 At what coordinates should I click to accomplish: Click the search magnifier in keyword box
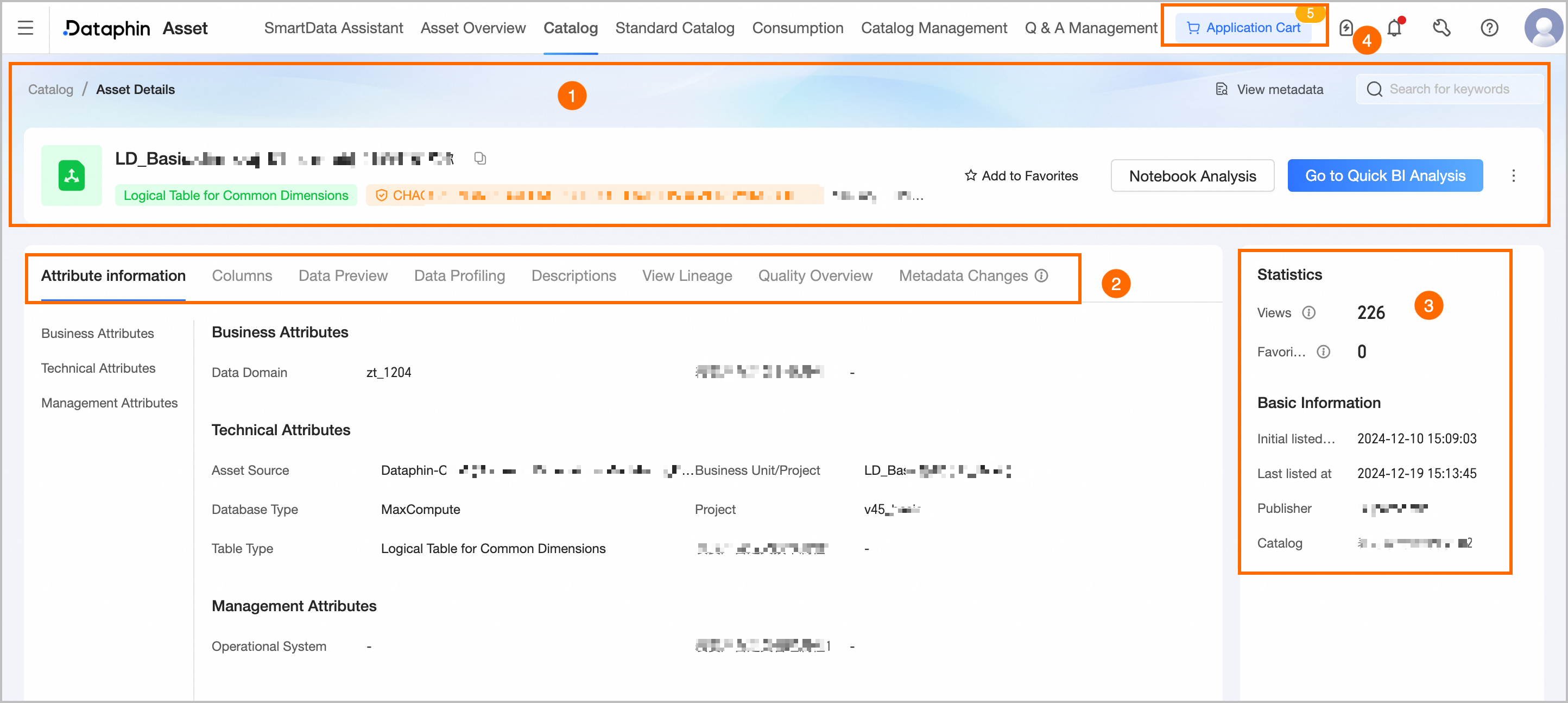click(1374, 89)
